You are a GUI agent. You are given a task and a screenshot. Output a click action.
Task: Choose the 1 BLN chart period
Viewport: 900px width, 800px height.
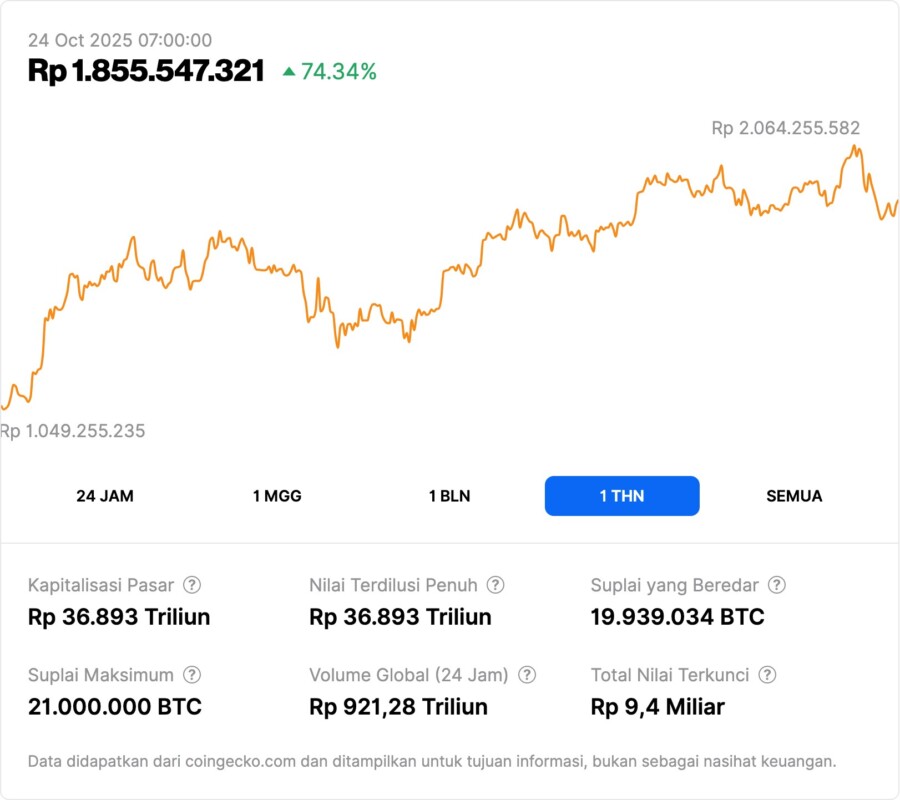click(x=449, y=496)
